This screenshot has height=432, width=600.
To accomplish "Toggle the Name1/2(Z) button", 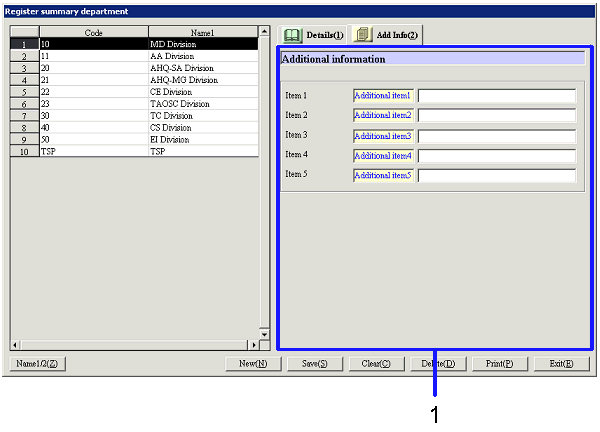I will 38,364.
